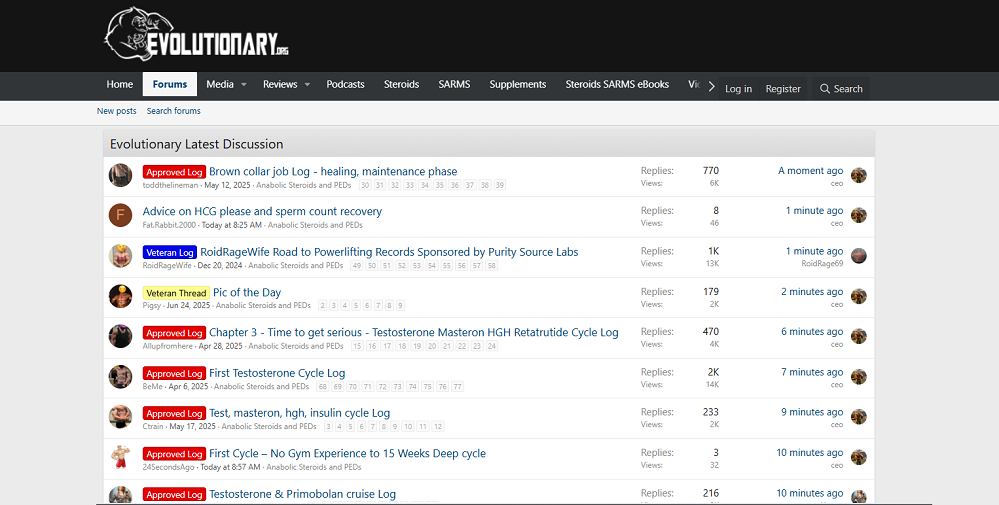The width and height of the screenshot is (999, 505).
Task: Click the Register button
Action: pos(783,89)
